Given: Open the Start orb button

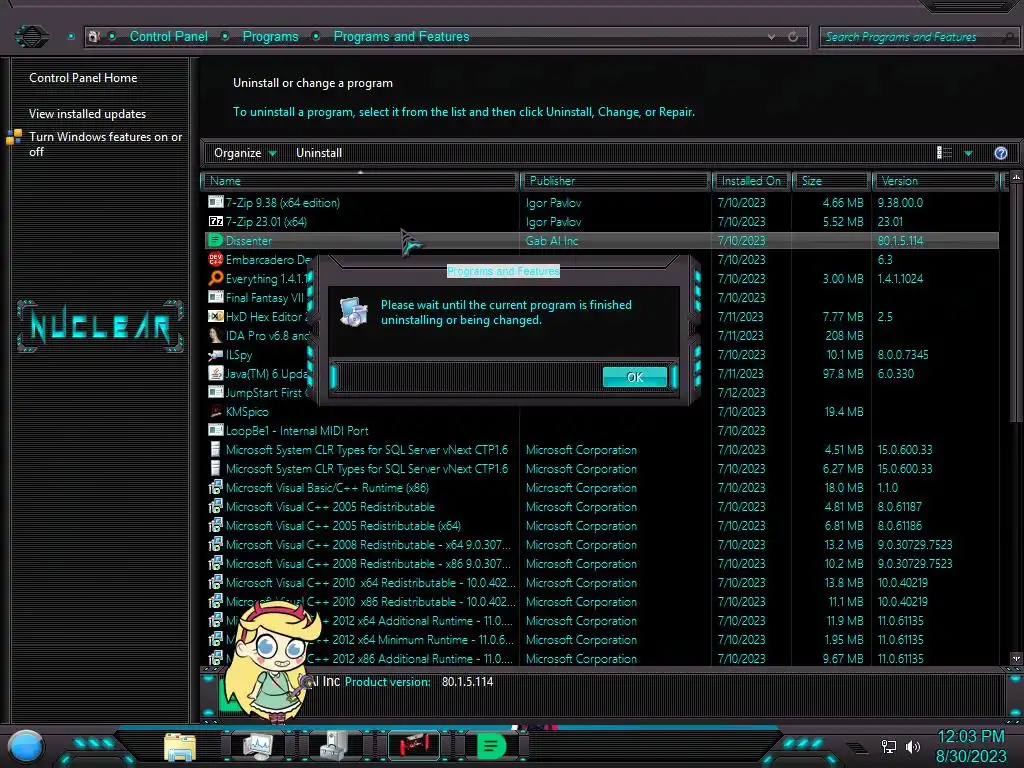Looking at the screenshot, I should (26, 746).
